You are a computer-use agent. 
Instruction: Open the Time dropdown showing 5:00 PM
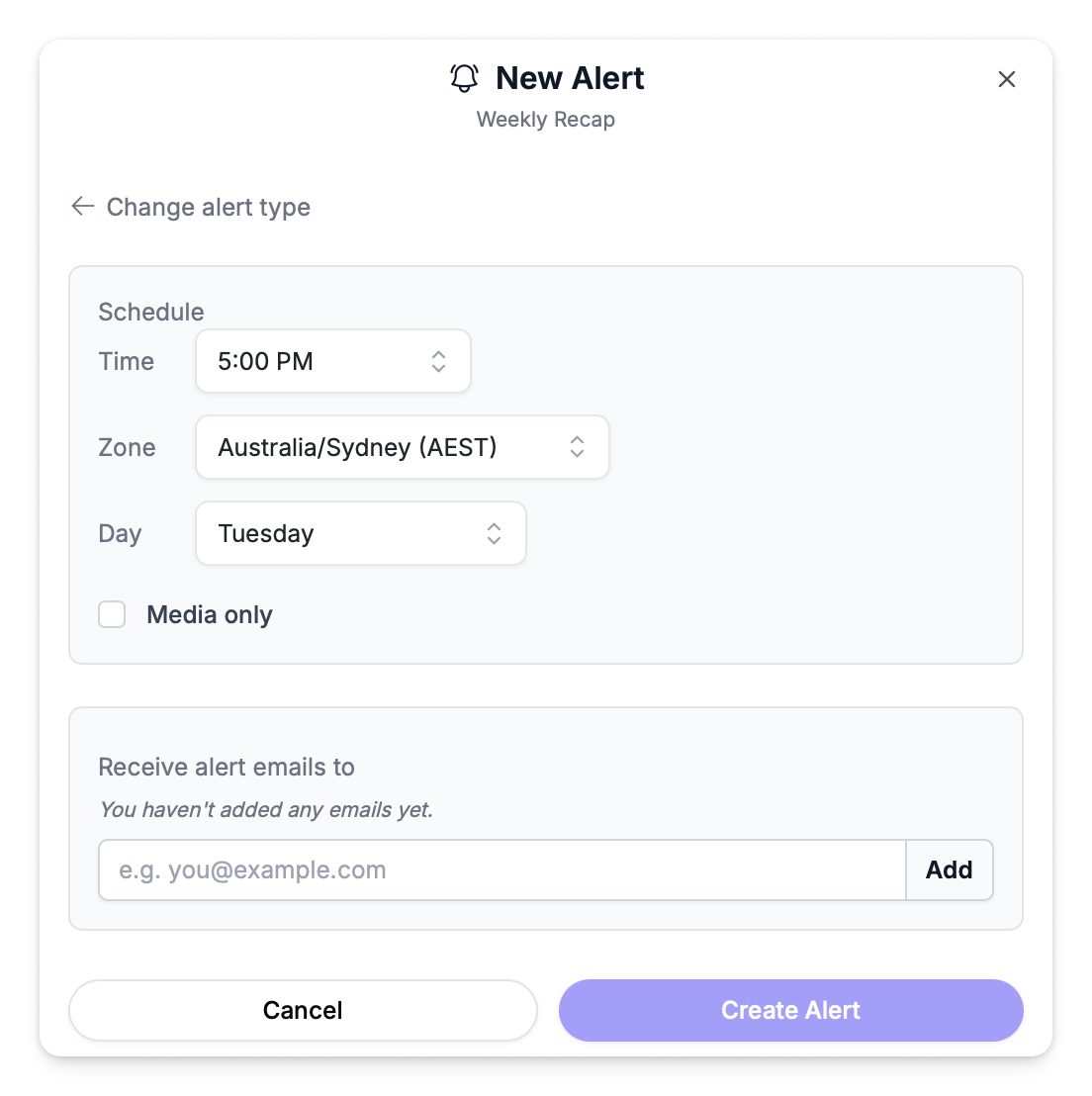tap(317, 361)
